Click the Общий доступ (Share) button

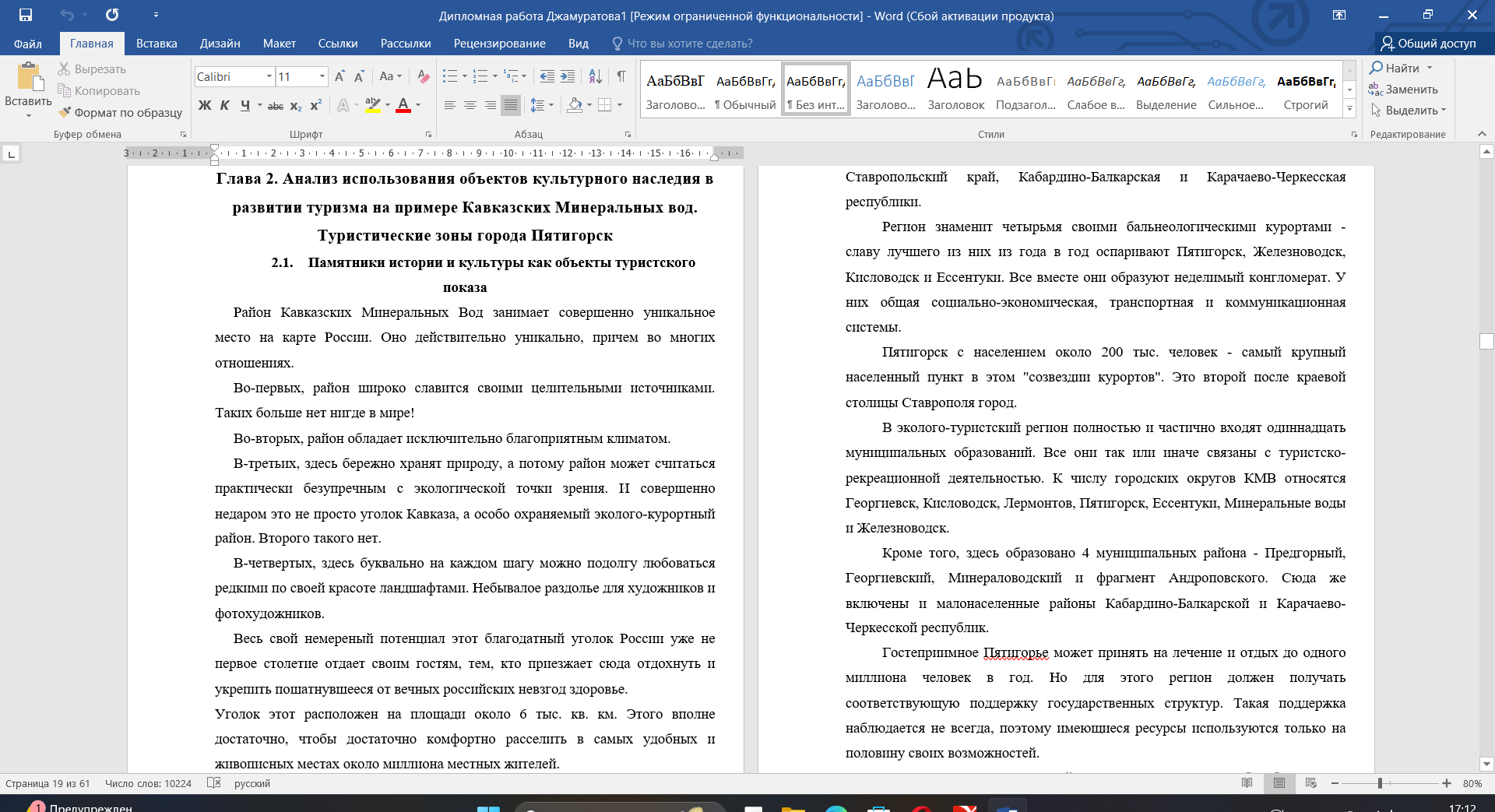pos(1429,44)
